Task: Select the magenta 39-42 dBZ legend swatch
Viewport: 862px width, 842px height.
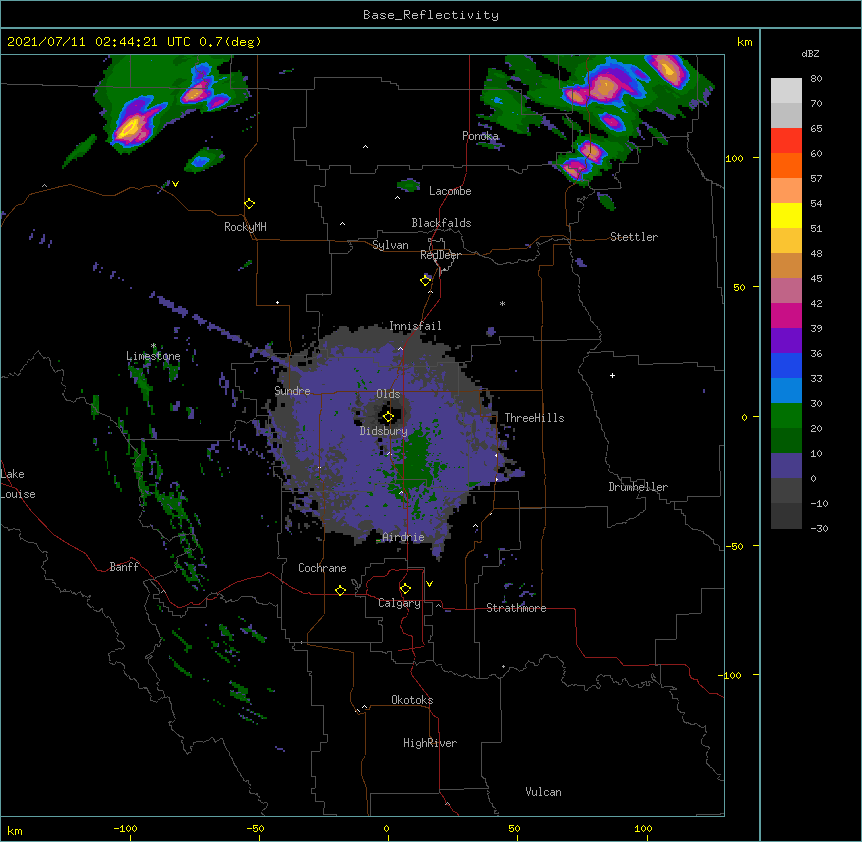Action: pos(786,315)
